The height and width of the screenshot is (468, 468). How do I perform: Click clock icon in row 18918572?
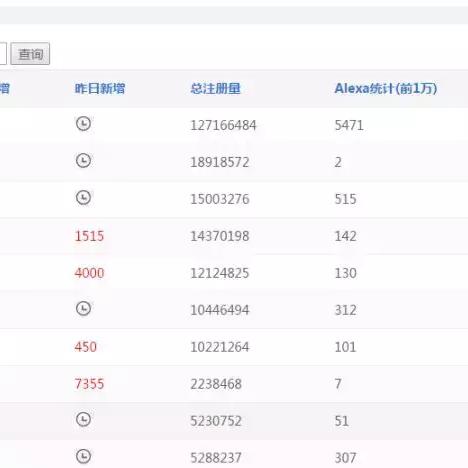[x=83, y=161]
